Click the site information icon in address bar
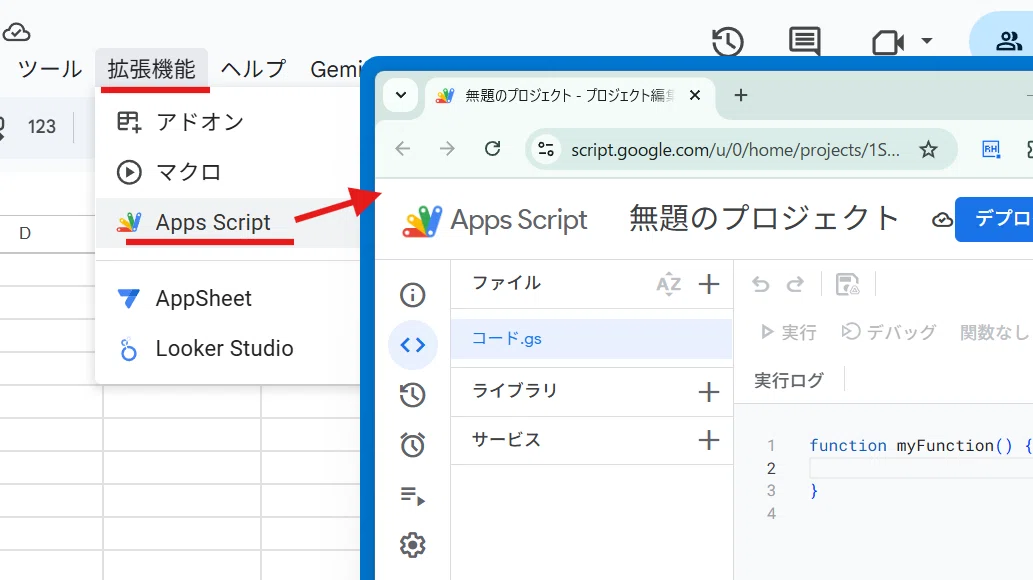The width and height of the screenshot is (1033, 580). [545, 150]
